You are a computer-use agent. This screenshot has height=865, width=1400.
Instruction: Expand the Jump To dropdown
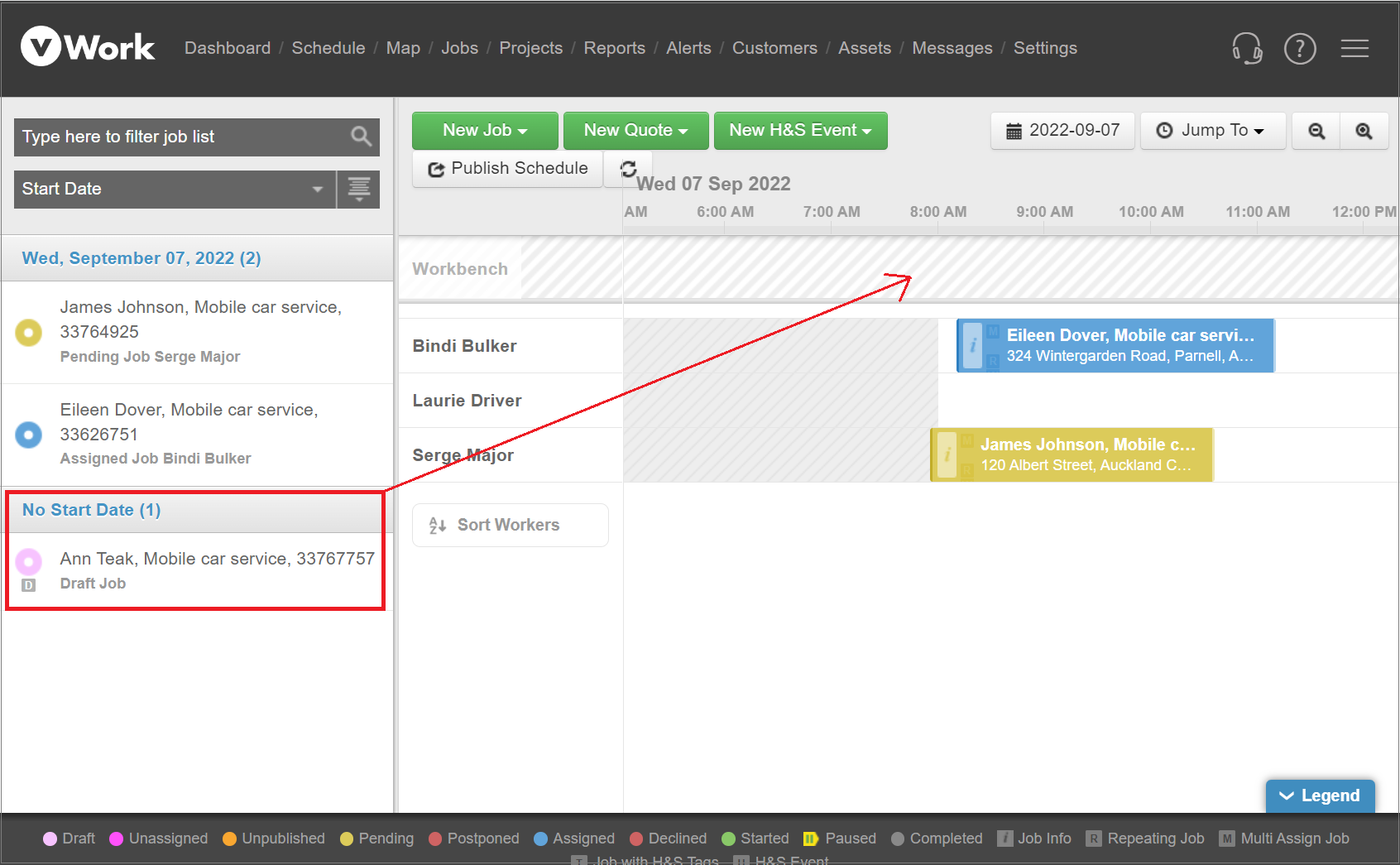pos(1213,131)
